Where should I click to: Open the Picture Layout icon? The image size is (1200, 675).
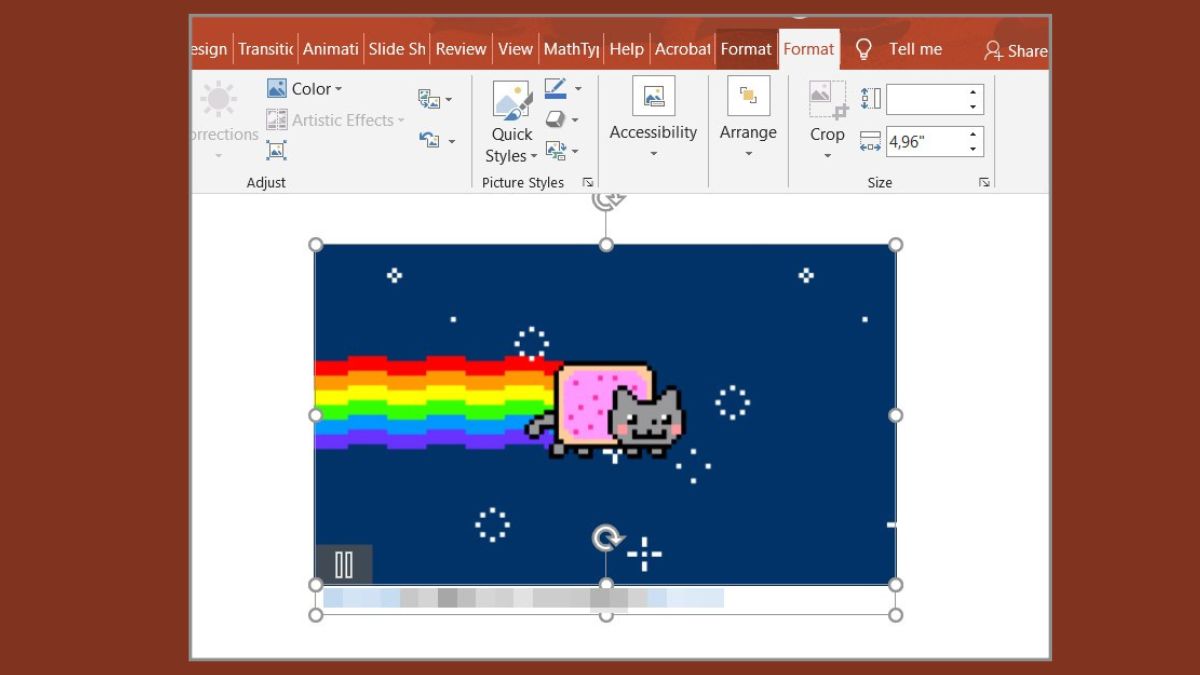point(557,150)
